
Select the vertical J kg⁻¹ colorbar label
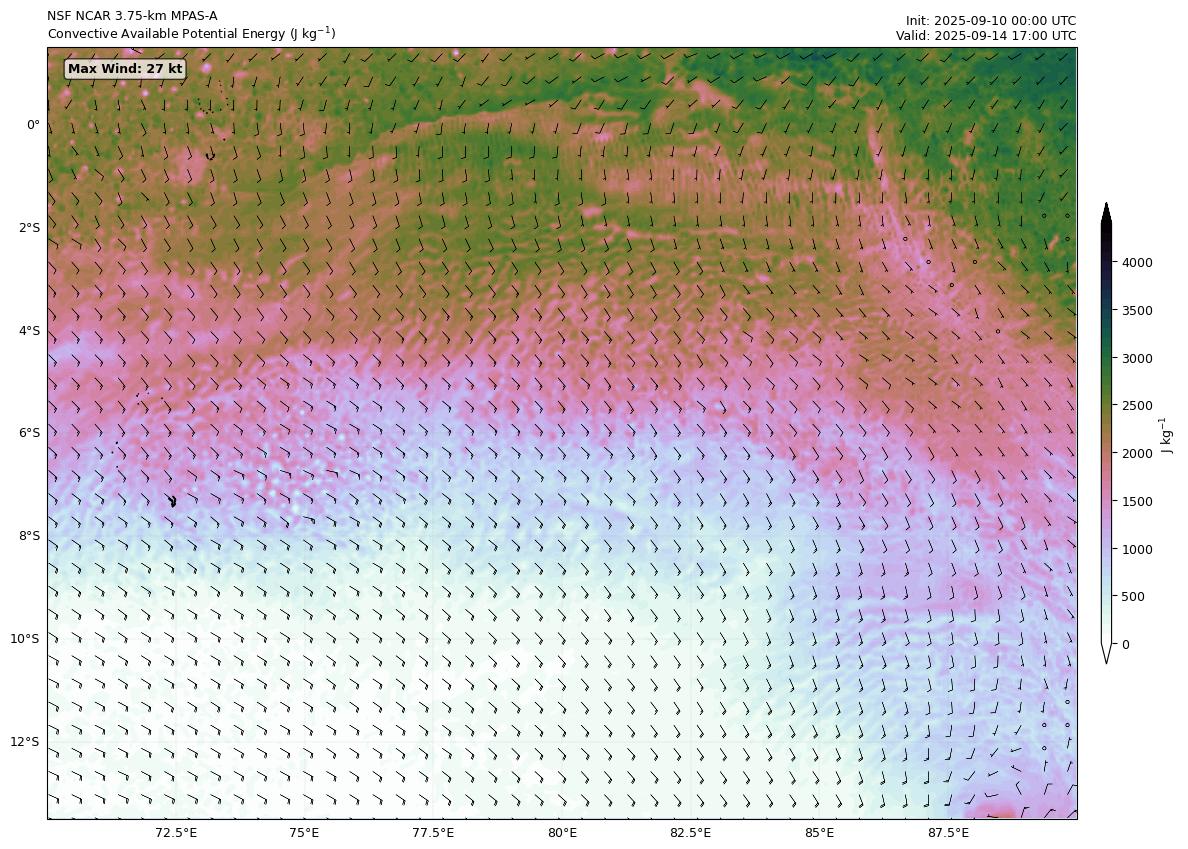1166,436
